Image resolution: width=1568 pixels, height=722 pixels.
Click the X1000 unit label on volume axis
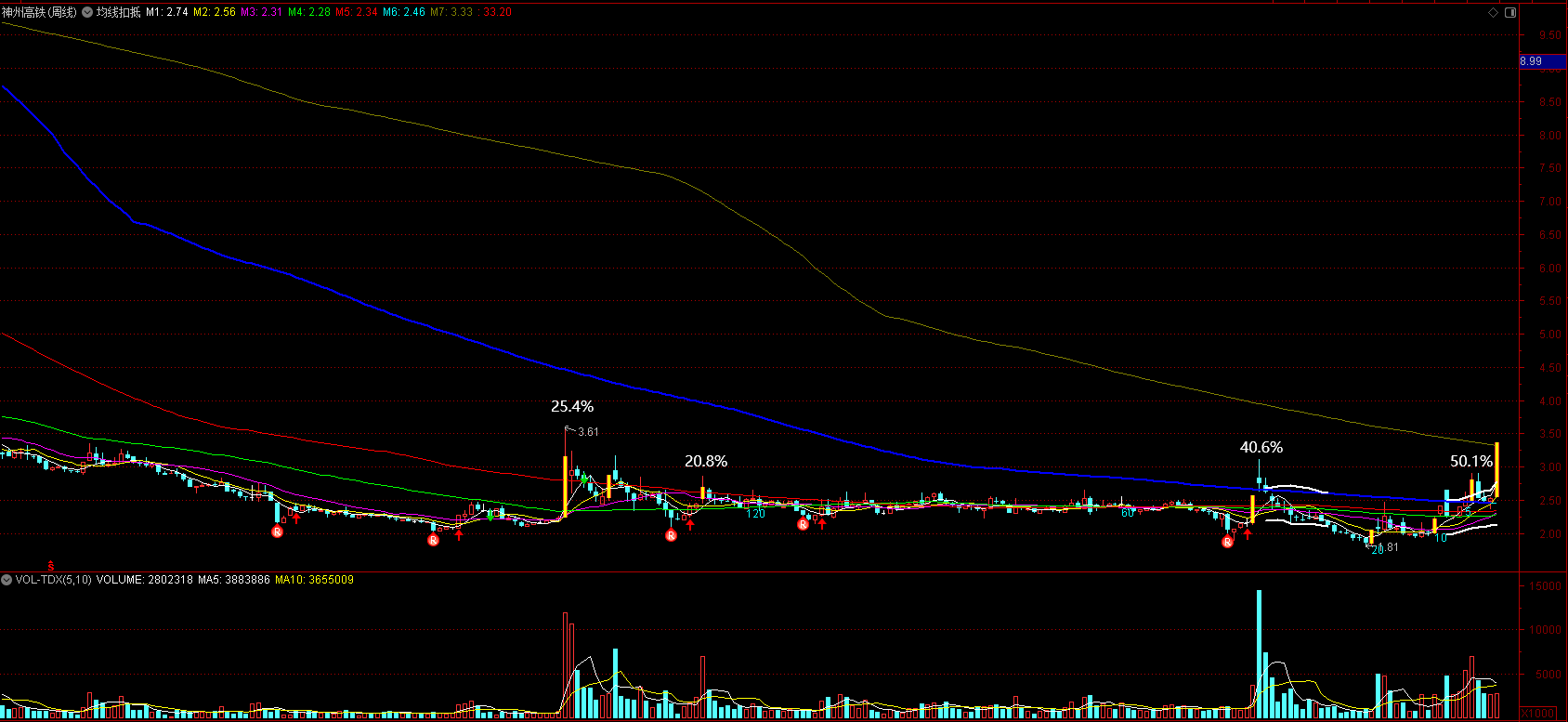coord(1538,713)
